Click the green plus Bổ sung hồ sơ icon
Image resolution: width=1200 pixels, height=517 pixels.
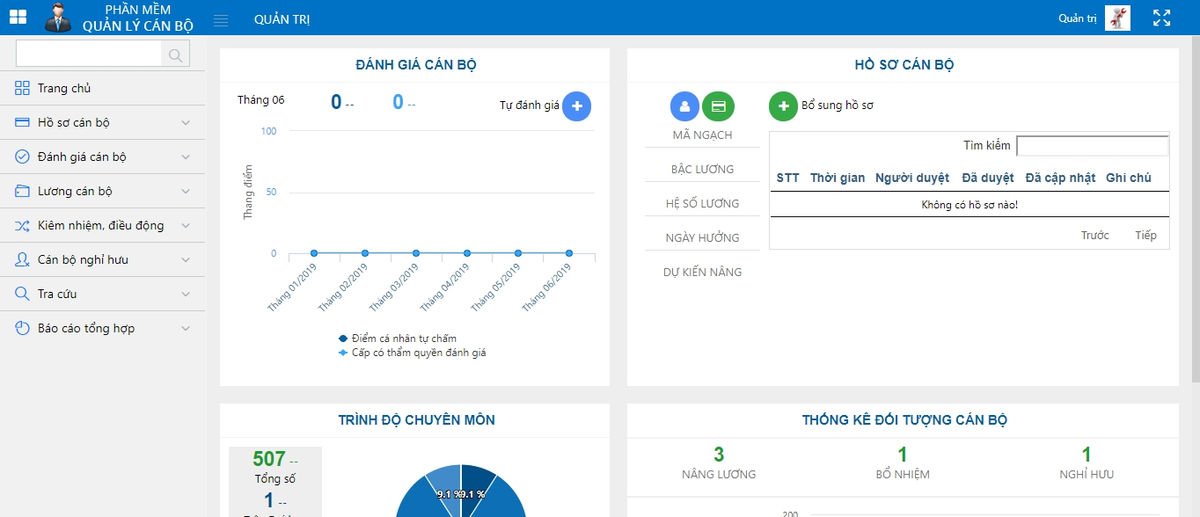[x=783, y=105]
